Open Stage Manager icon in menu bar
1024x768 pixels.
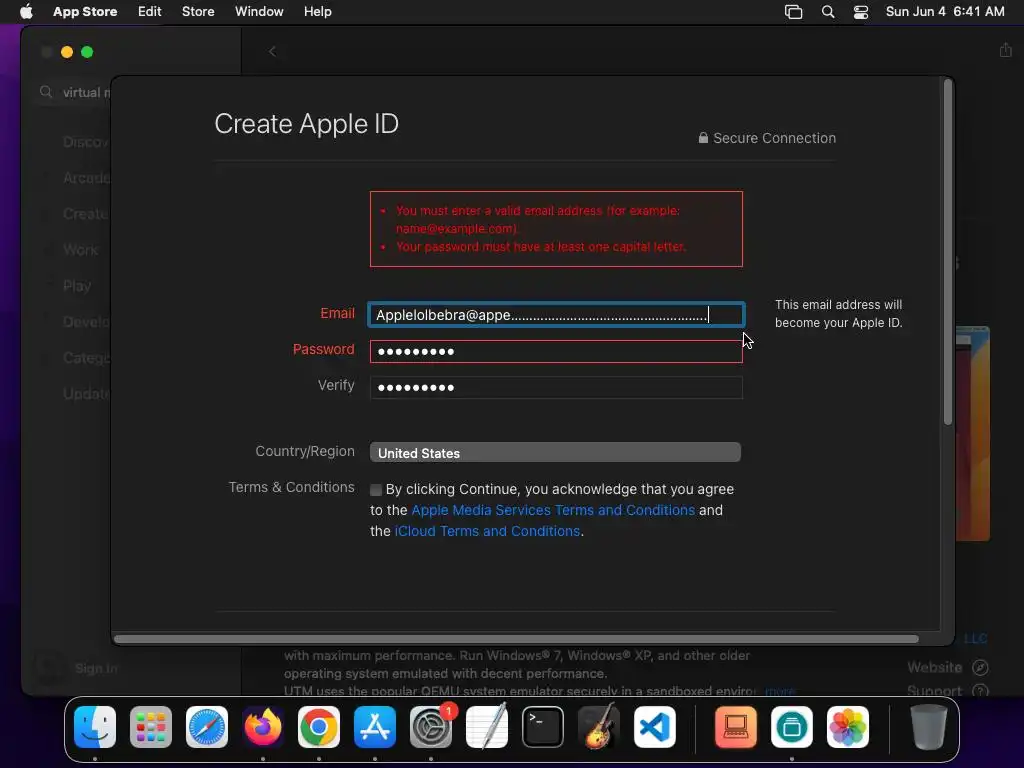coord(793,12)
